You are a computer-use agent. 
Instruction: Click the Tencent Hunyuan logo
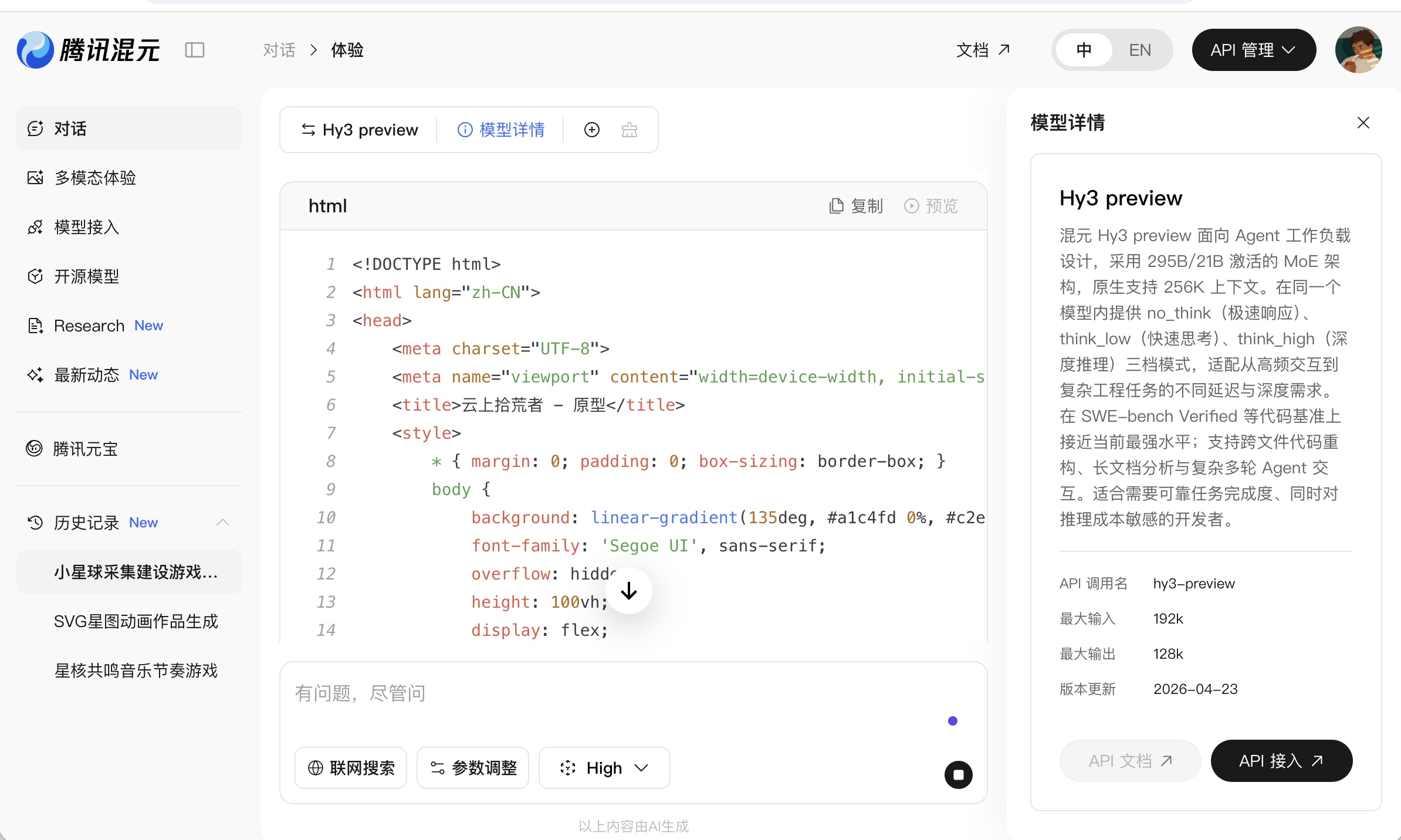click(88, 50)
